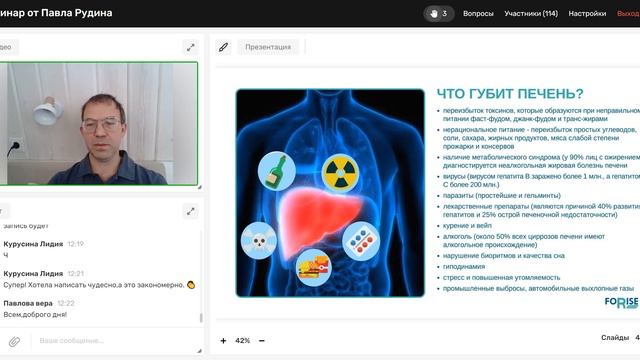This screenshot has height=360, width=640.
Task: Select the pencil drawing tool
Action: click(223, 47)
